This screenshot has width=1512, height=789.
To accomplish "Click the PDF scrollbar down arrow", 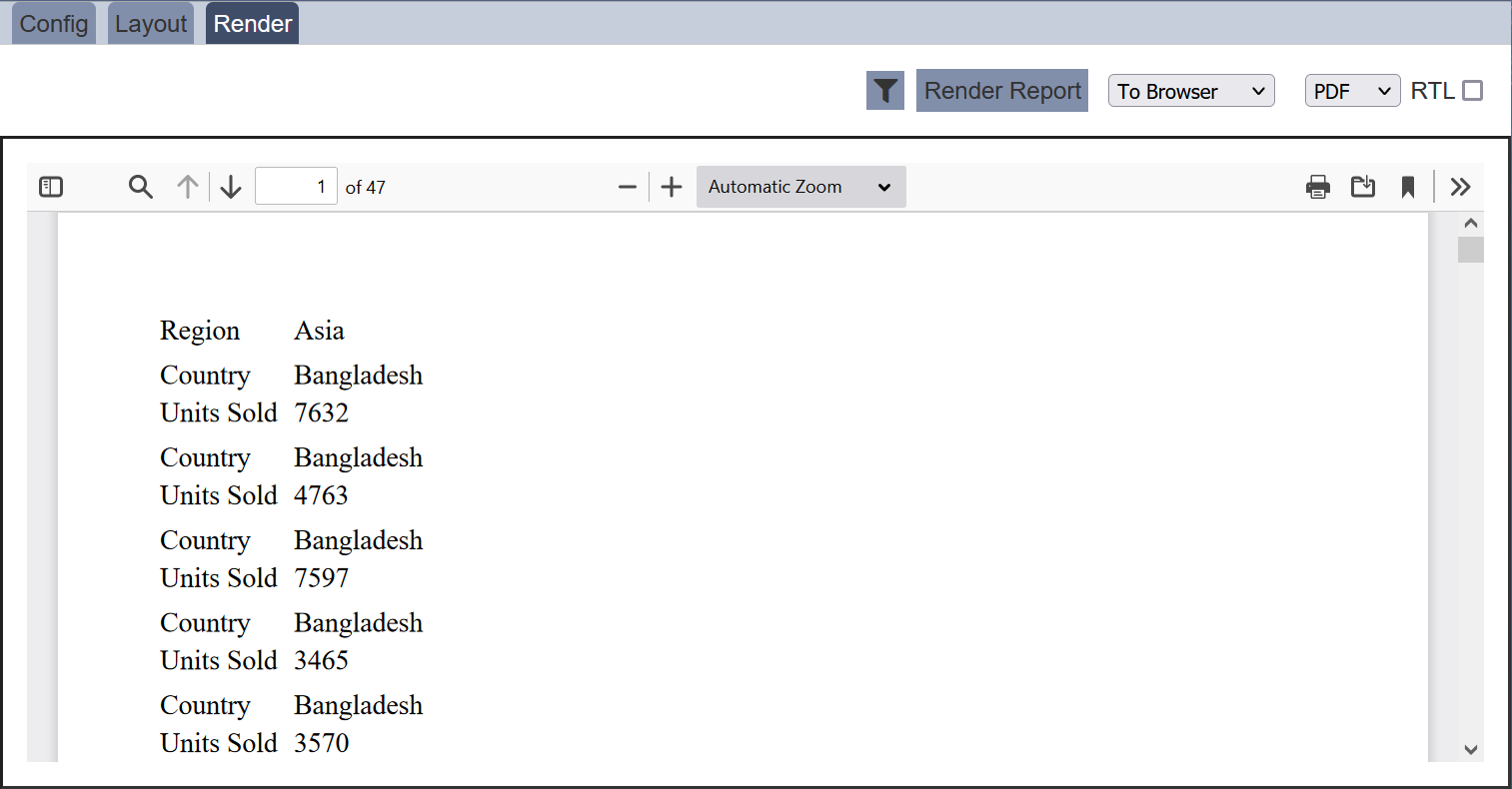I will (x=1470, y=749).
